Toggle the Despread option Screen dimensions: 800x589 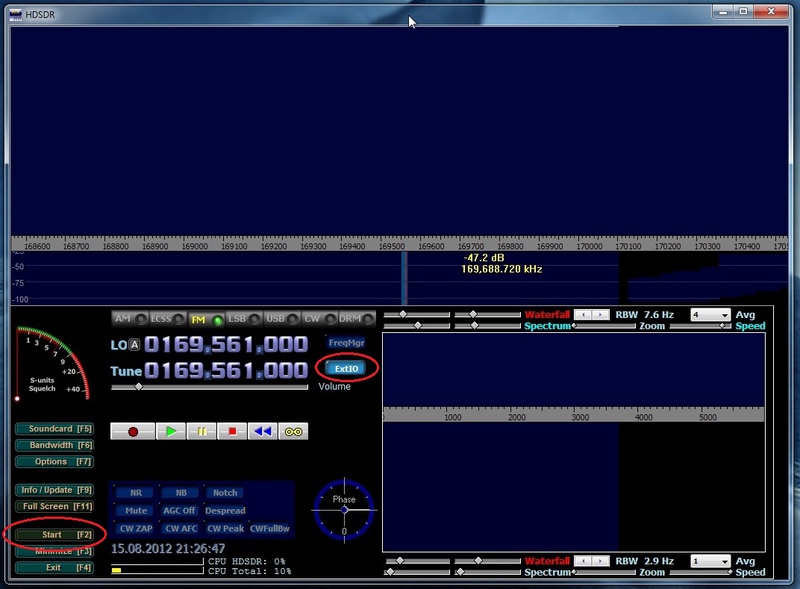(225, 510)
